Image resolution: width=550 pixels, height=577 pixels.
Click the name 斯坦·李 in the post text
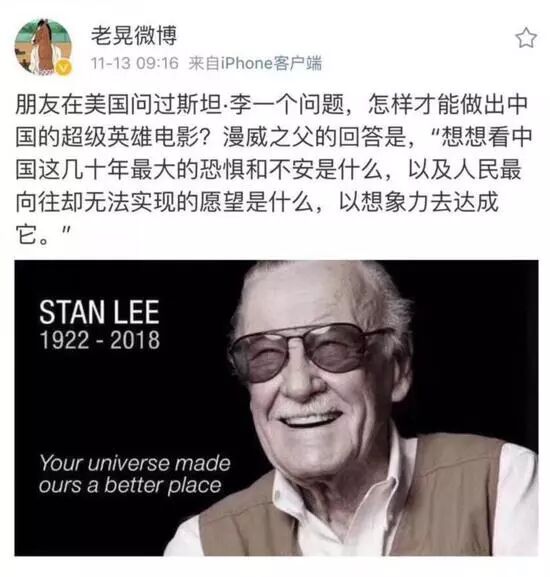pos(201,105)
